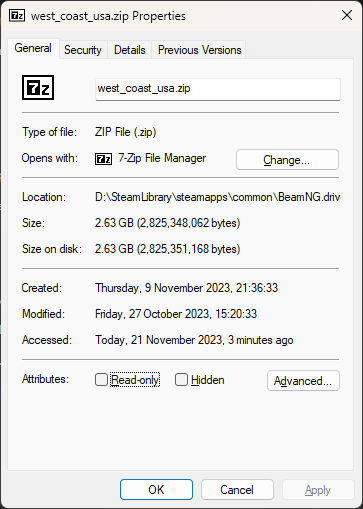Click the 7-Zip File Manager app icon
363x509 pixels.
pos(103,159)
